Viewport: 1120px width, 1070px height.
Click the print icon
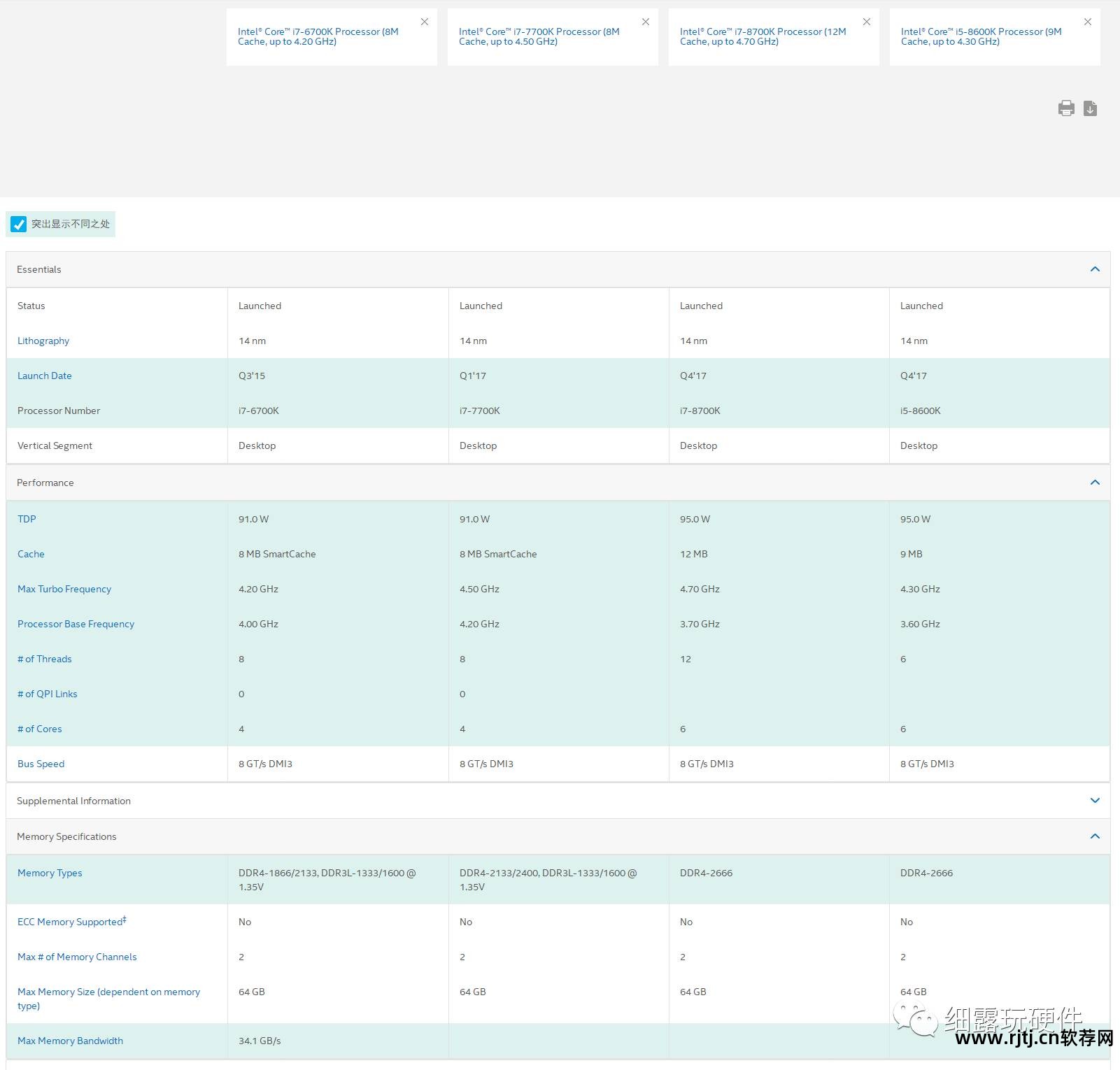(1065, 108)
